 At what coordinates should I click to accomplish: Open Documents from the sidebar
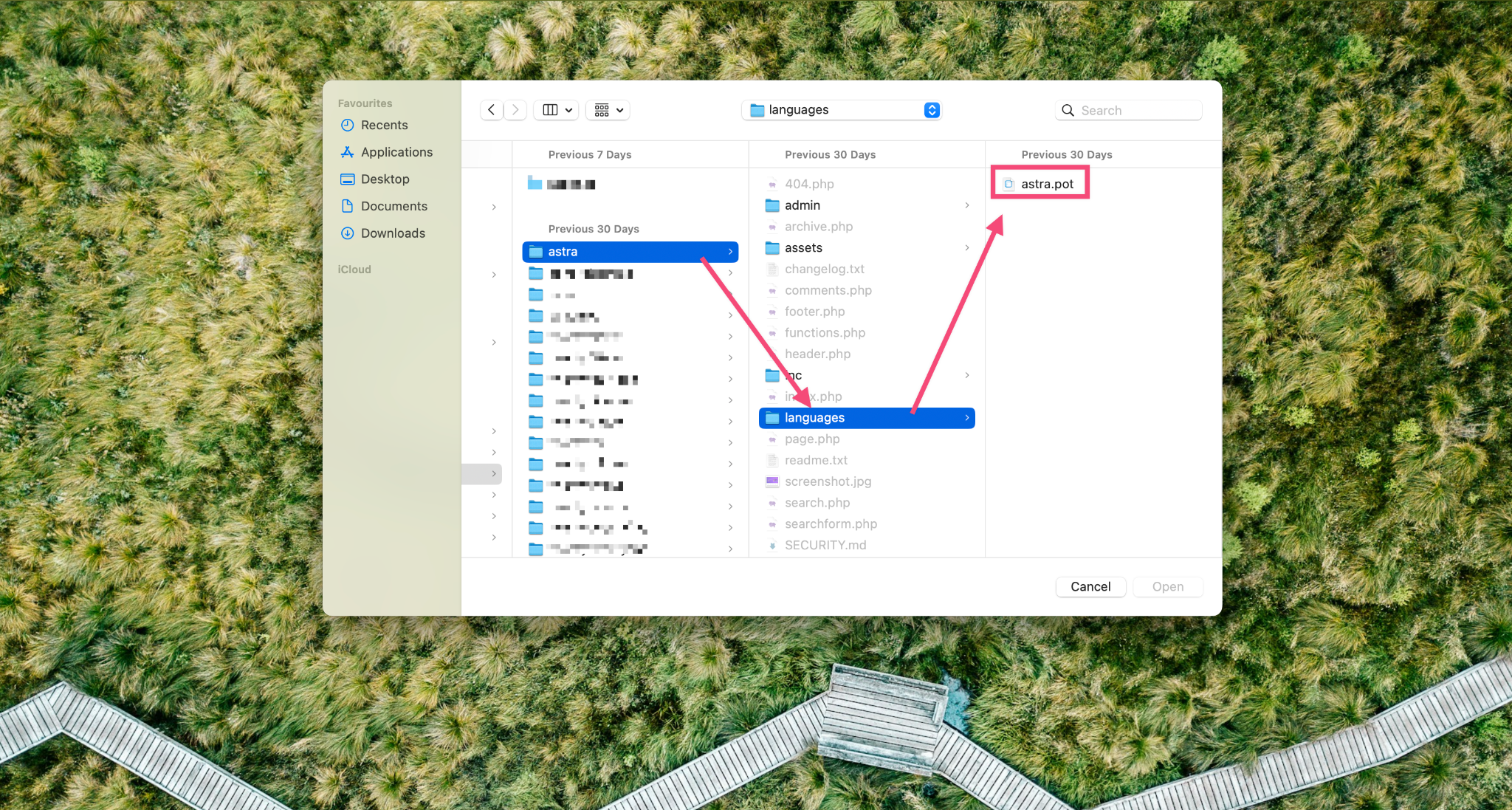tap(394, 206)
